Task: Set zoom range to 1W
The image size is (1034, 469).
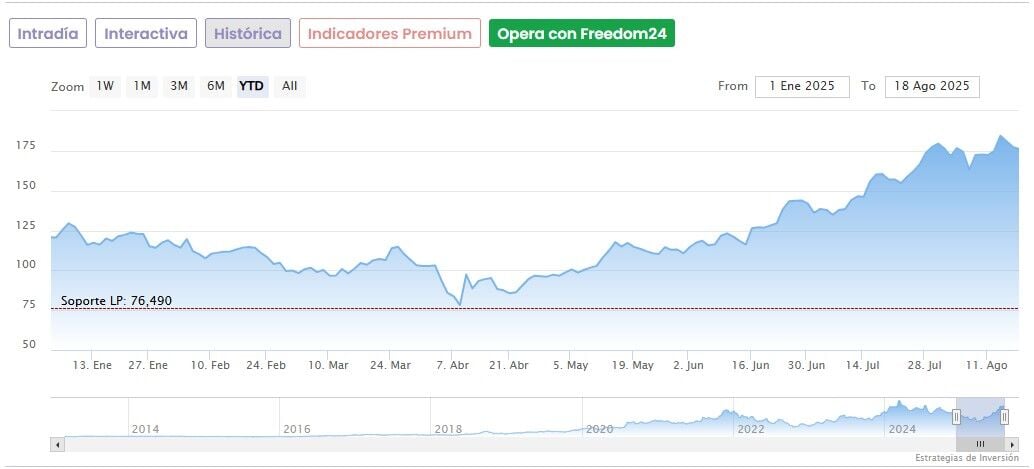Action: point(105,86)
